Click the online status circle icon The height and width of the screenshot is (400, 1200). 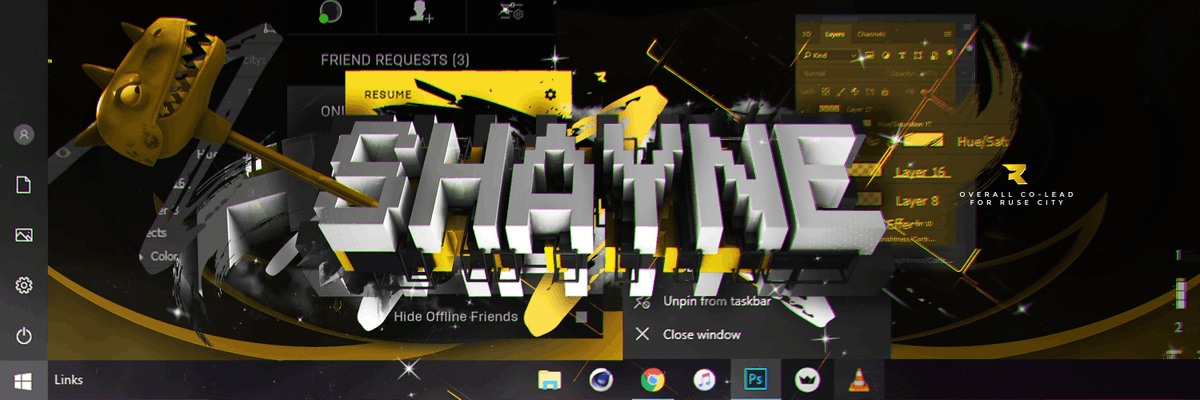331,11
